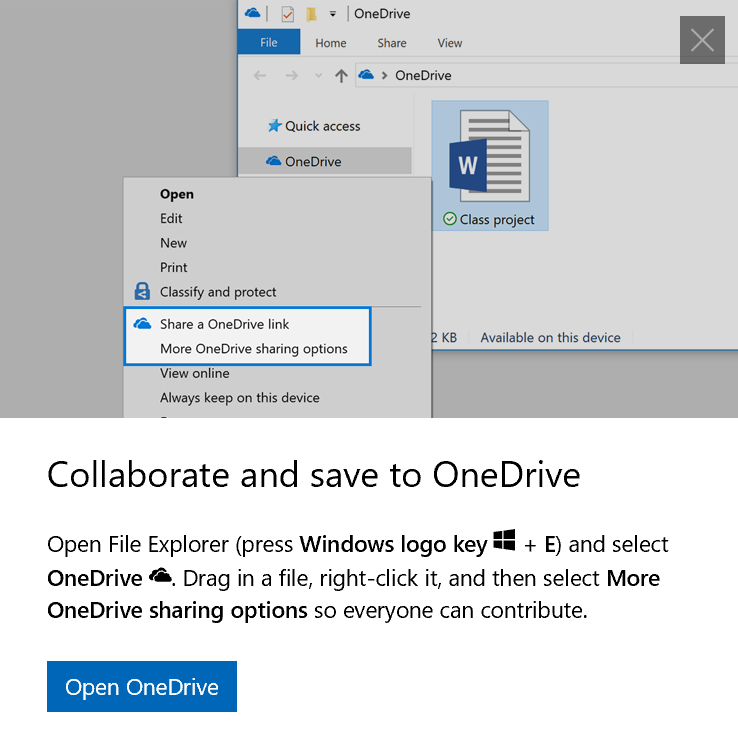Click the New folder quick access icon
The width and height of the screenshot is (738, 745).
click(311, 14)
